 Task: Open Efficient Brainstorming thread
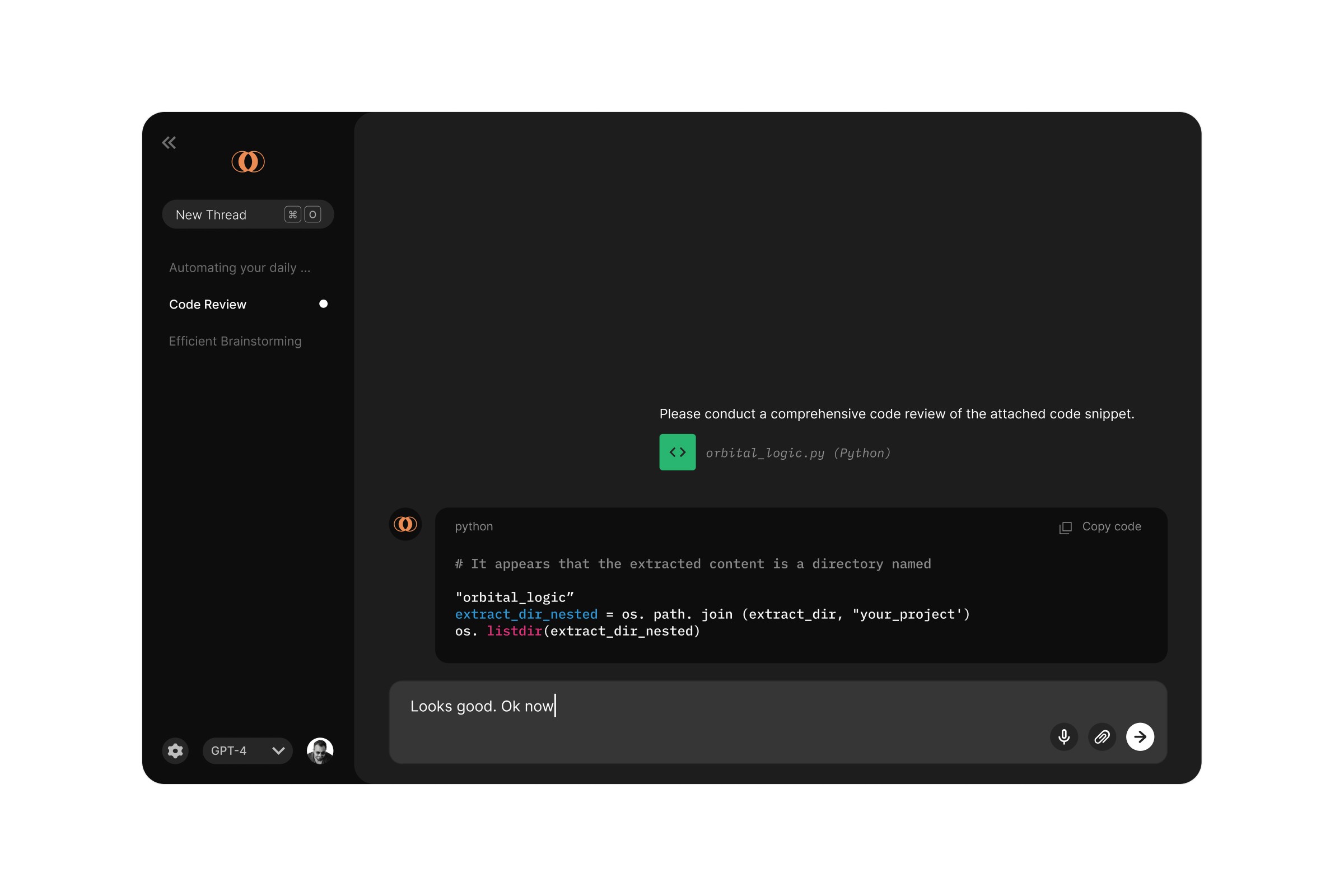pos(235,341)
